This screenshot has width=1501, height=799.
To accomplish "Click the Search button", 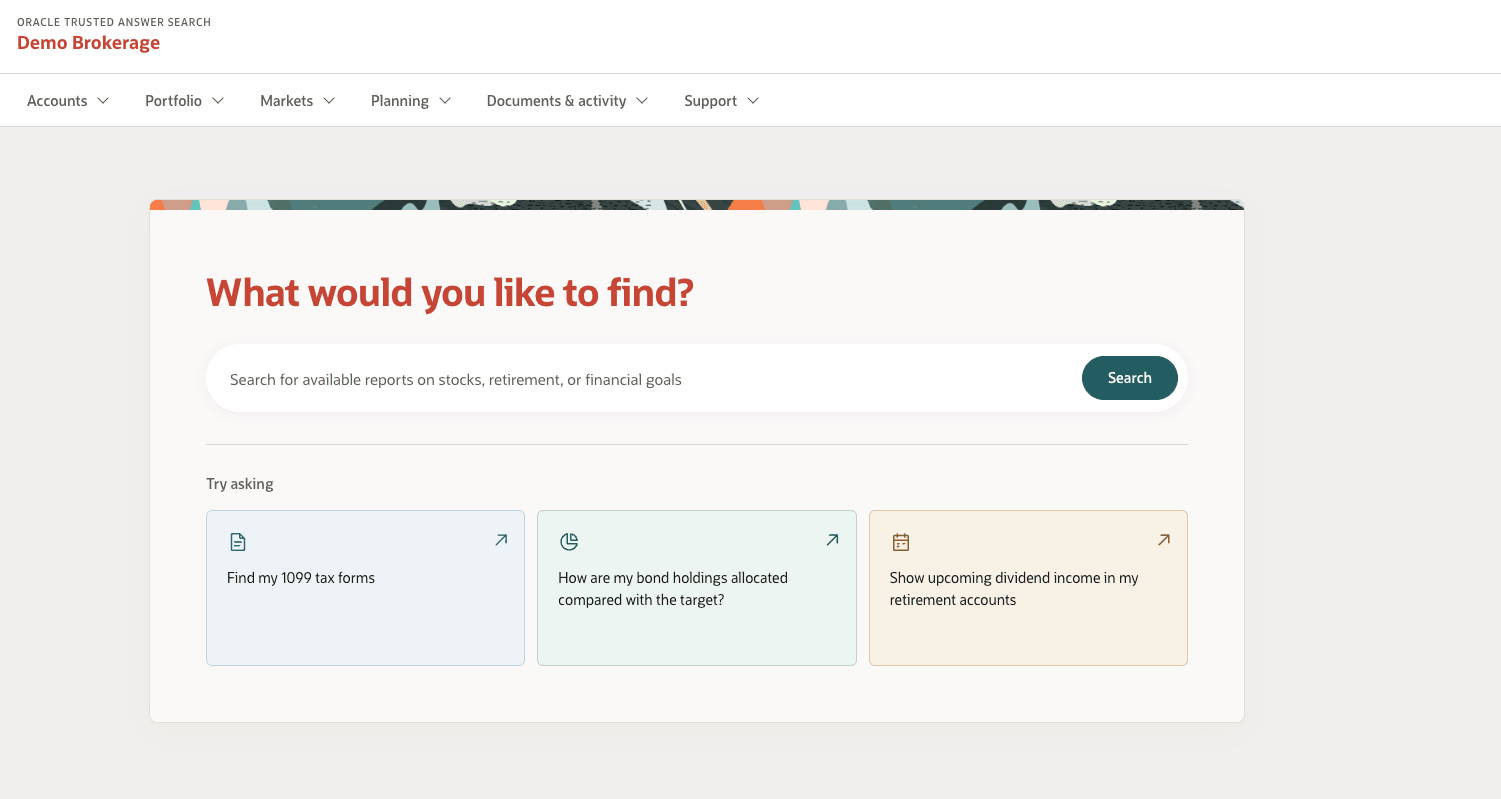I will [x=1130, y=378].
